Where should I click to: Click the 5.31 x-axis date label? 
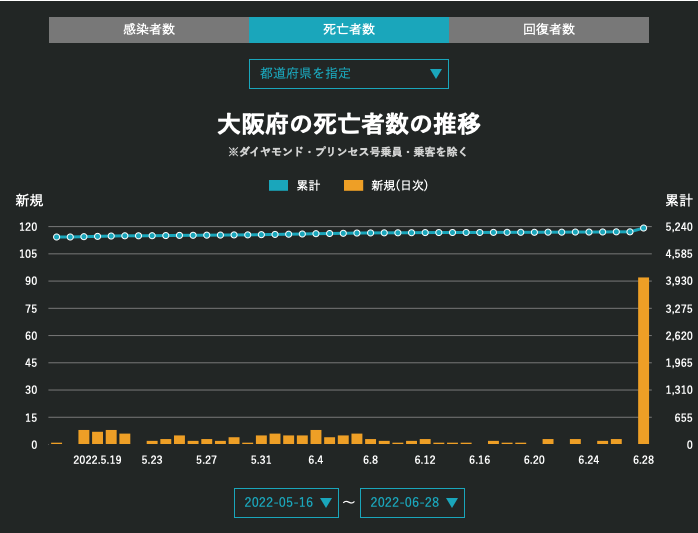(x=261, y=460)
